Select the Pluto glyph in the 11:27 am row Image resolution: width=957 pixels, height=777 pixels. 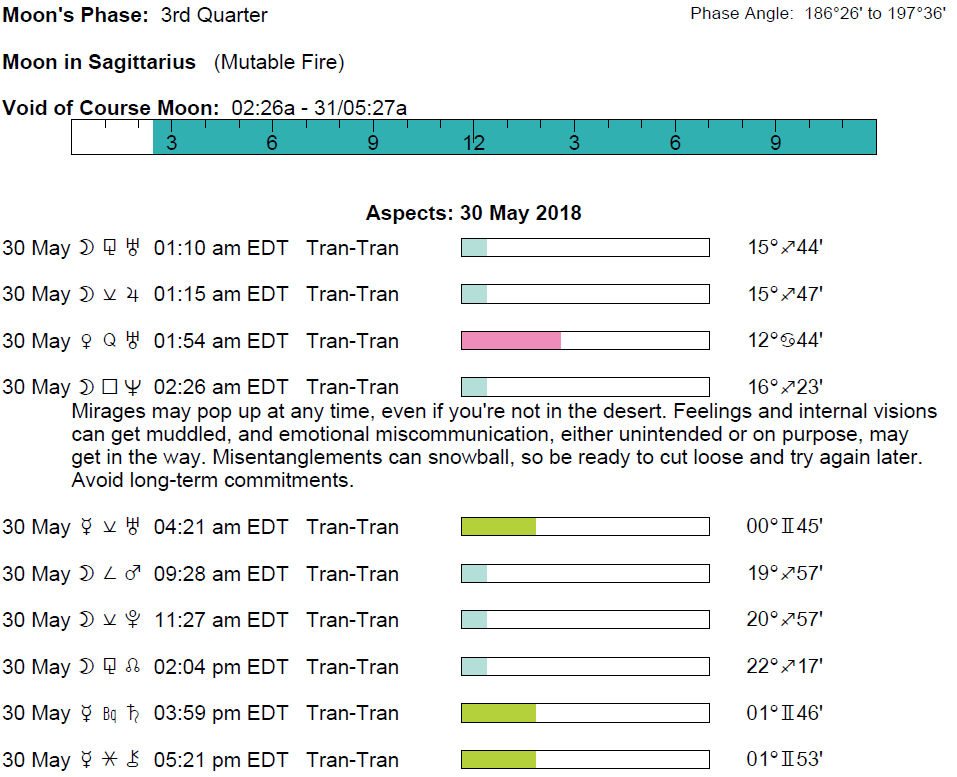(132, 621)
